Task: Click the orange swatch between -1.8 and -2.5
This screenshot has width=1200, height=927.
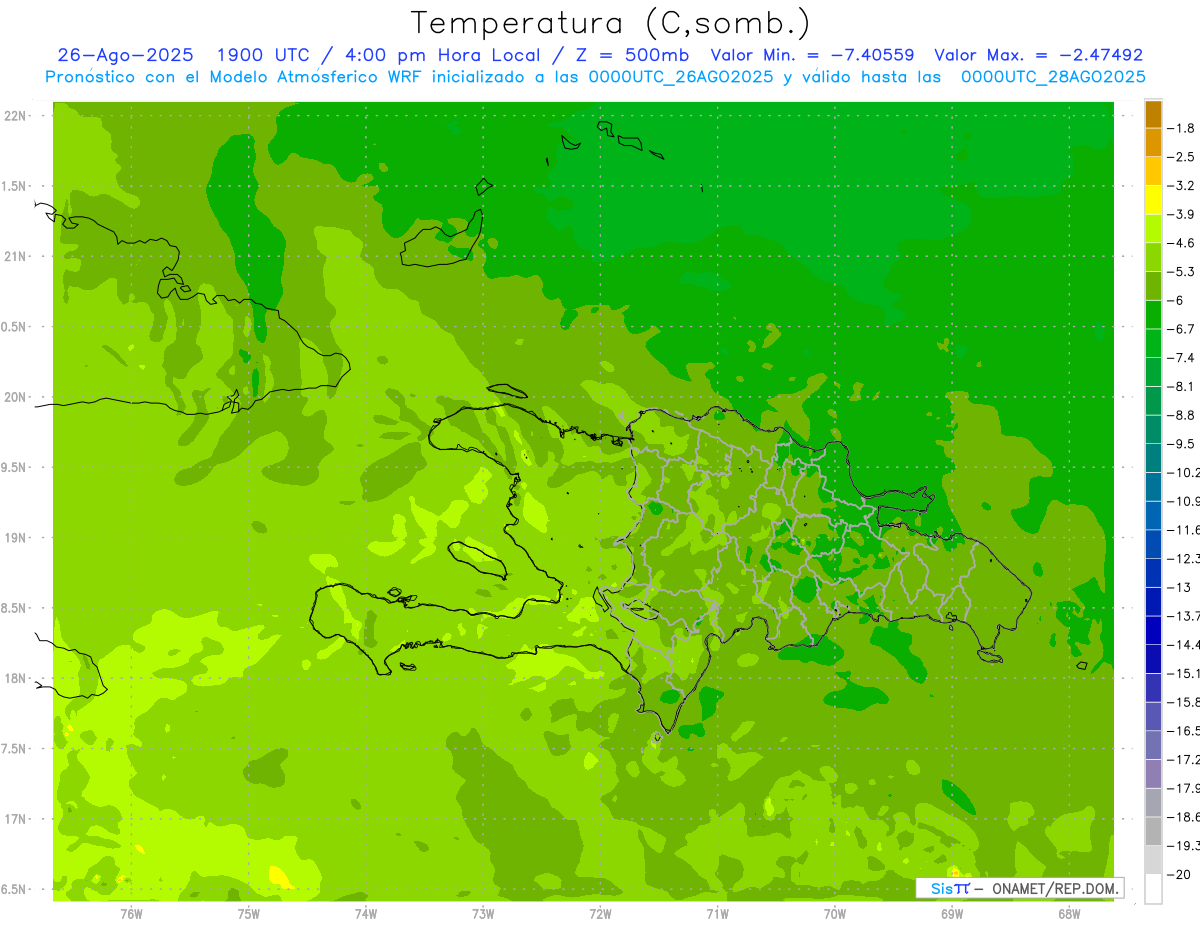Action: pos(1153,142)
